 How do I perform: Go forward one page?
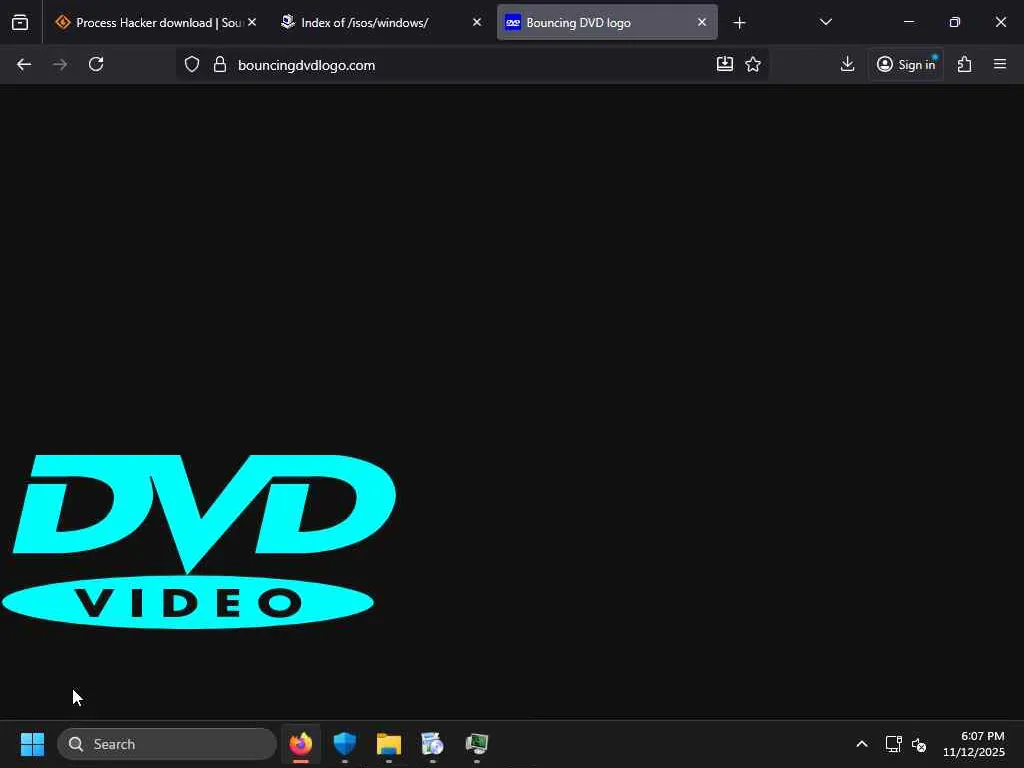pos(60,64)
